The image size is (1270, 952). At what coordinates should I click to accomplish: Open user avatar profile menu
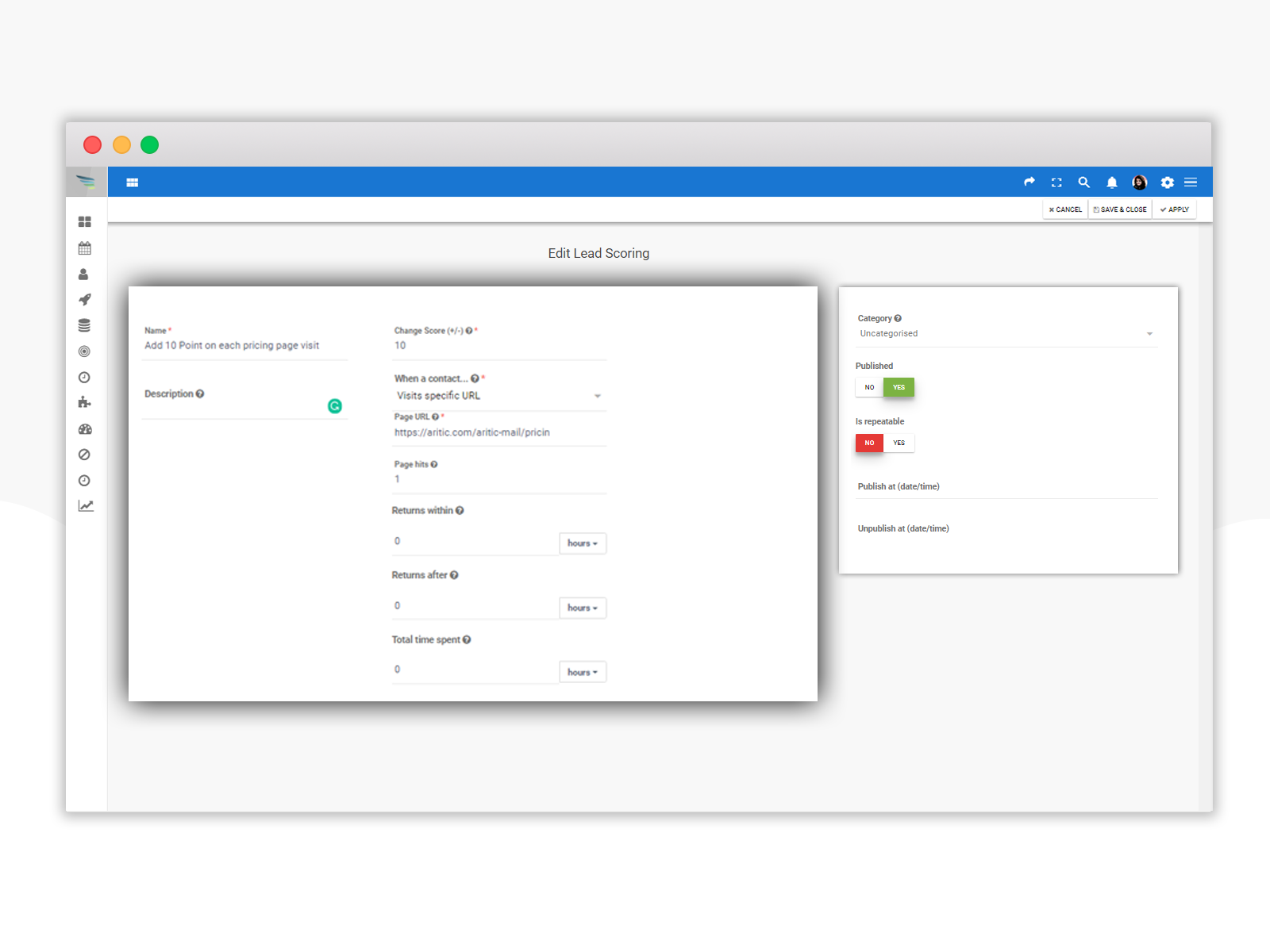click(x=1140, y=182)
